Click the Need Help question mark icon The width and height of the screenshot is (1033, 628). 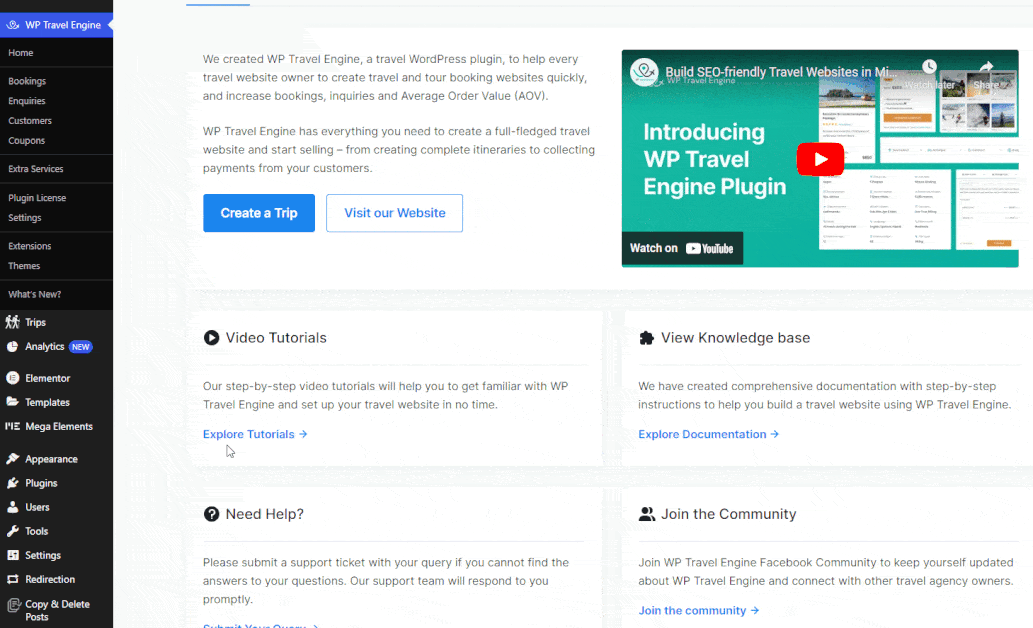211,514
